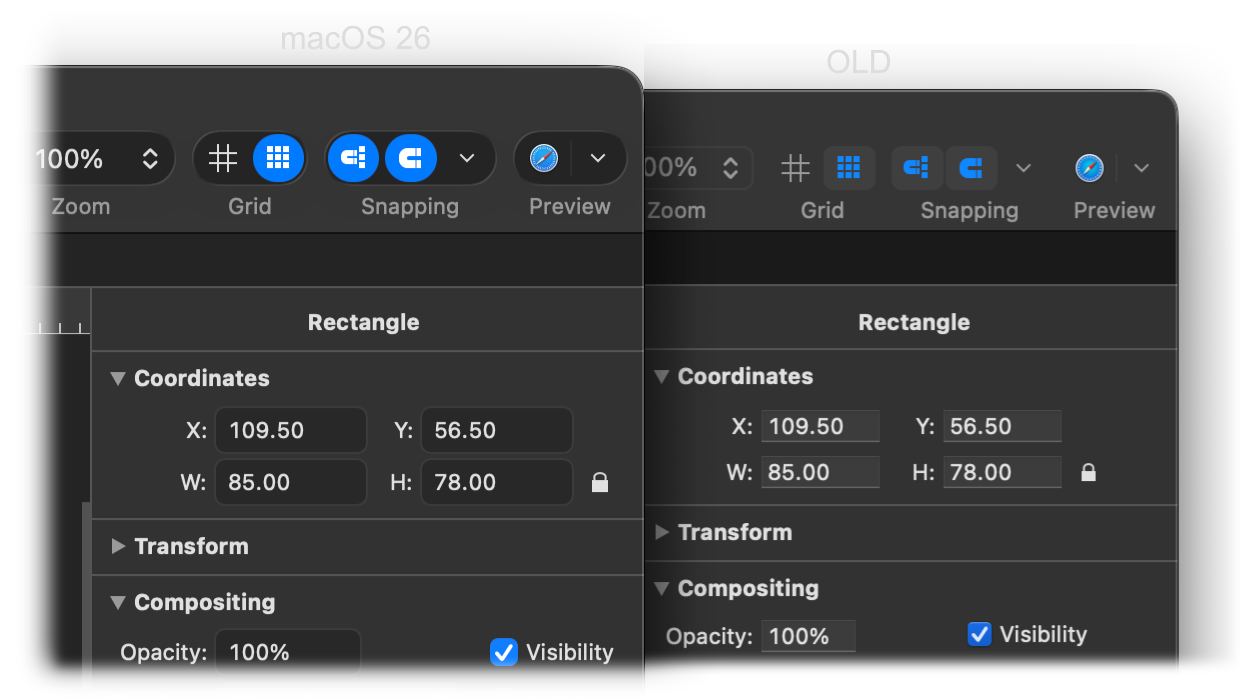Select the filled grid icon in macOS 26 toolbar
1240x700 pixels.
point(278,157)
